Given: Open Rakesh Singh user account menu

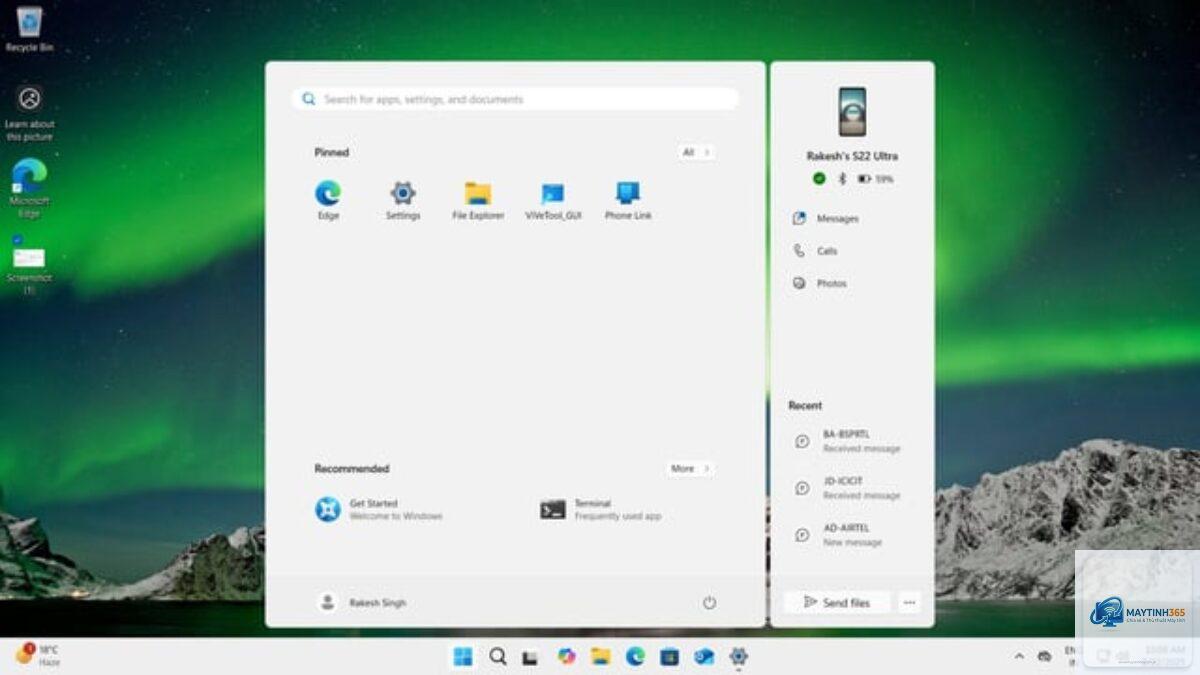Looking at the screenshot, I should point(362,603).
